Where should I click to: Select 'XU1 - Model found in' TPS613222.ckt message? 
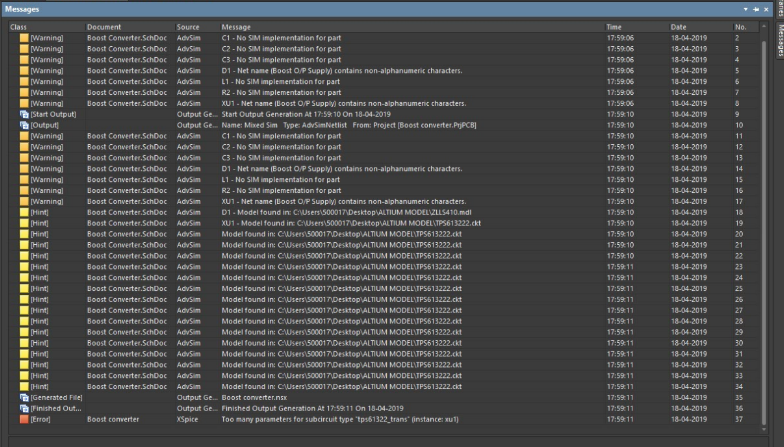[351, 223]
